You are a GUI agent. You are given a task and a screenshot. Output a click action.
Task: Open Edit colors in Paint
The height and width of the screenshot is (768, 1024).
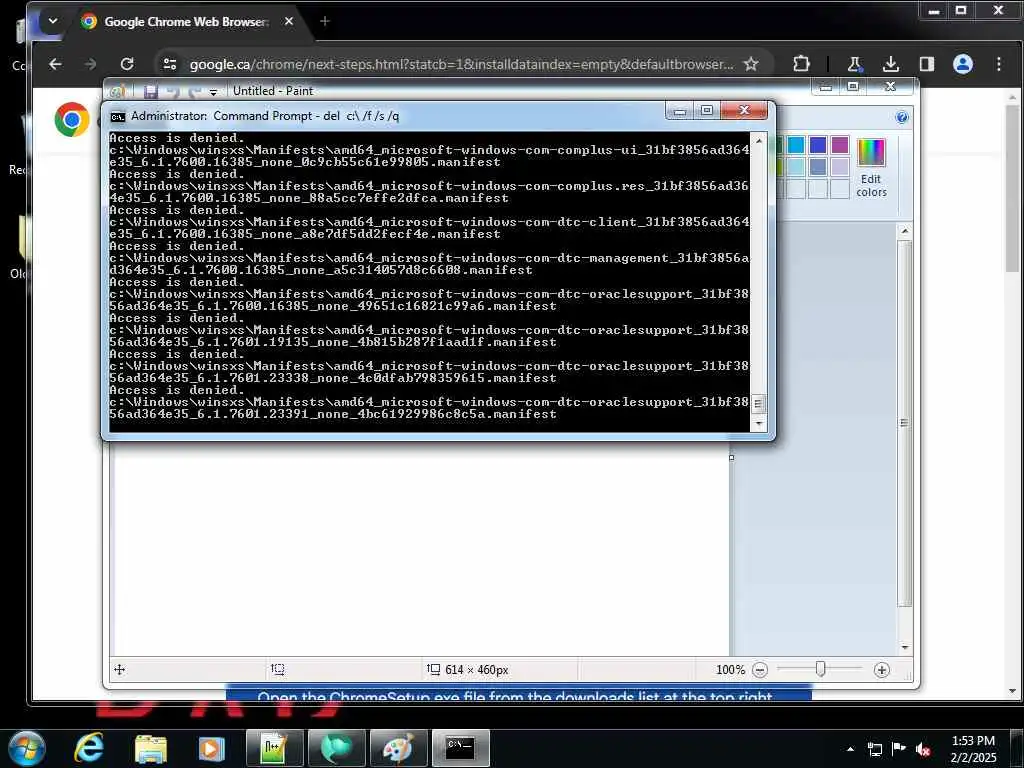[871, 167]
